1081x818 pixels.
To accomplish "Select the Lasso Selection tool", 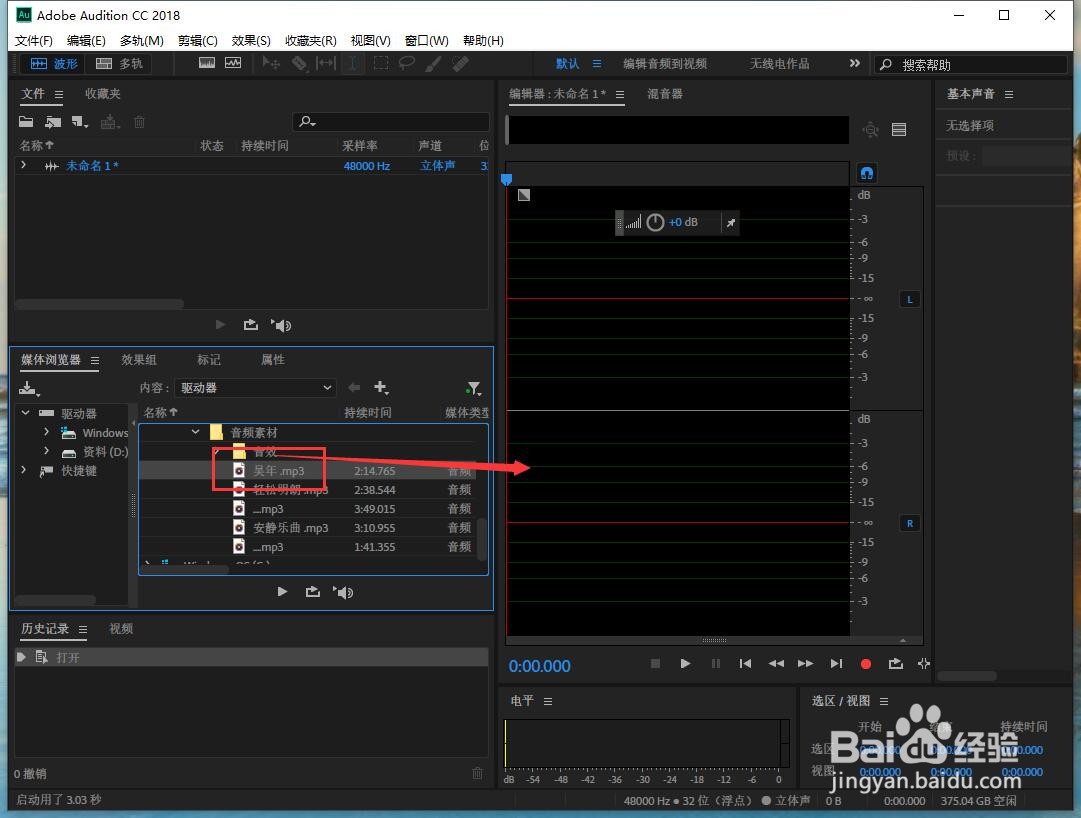I will [x=407, y=63].
